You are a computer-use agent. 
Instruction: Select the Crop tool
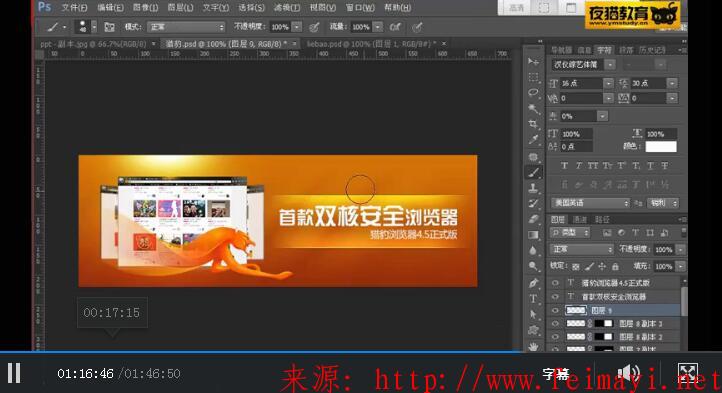(533, 124)
